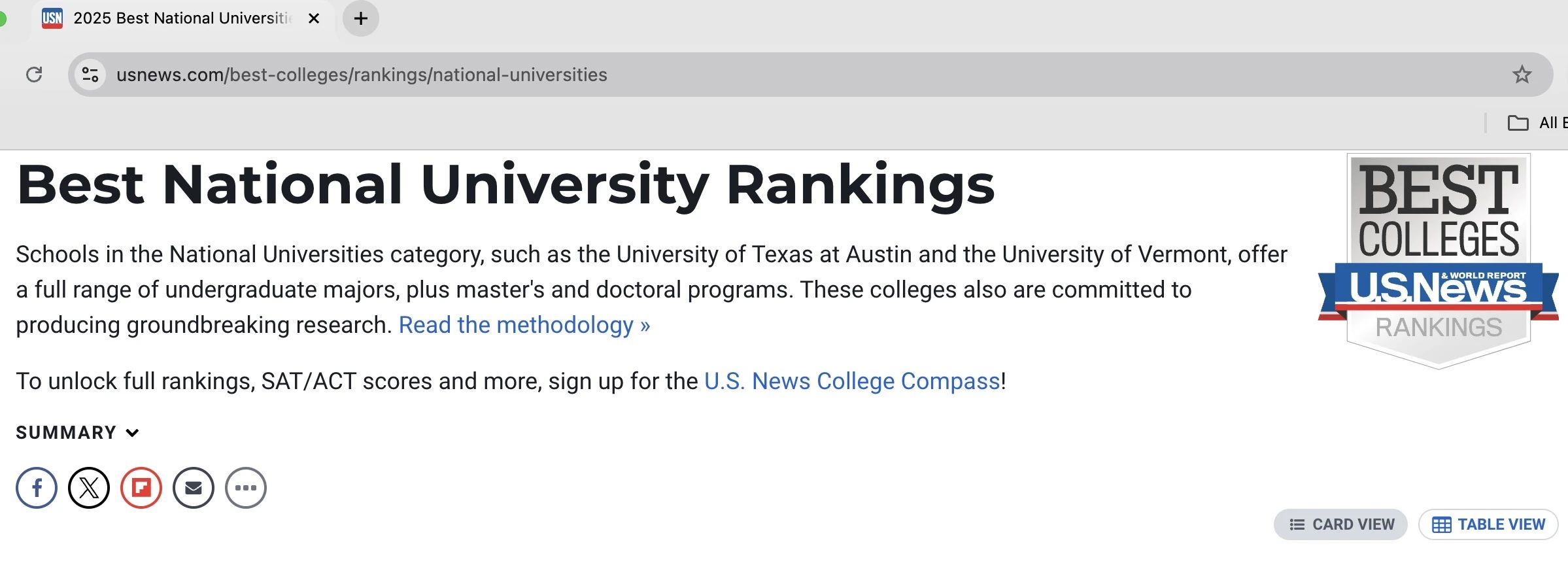Share via the Flipboard icon
1568x565 pixels.
point(141,488)
